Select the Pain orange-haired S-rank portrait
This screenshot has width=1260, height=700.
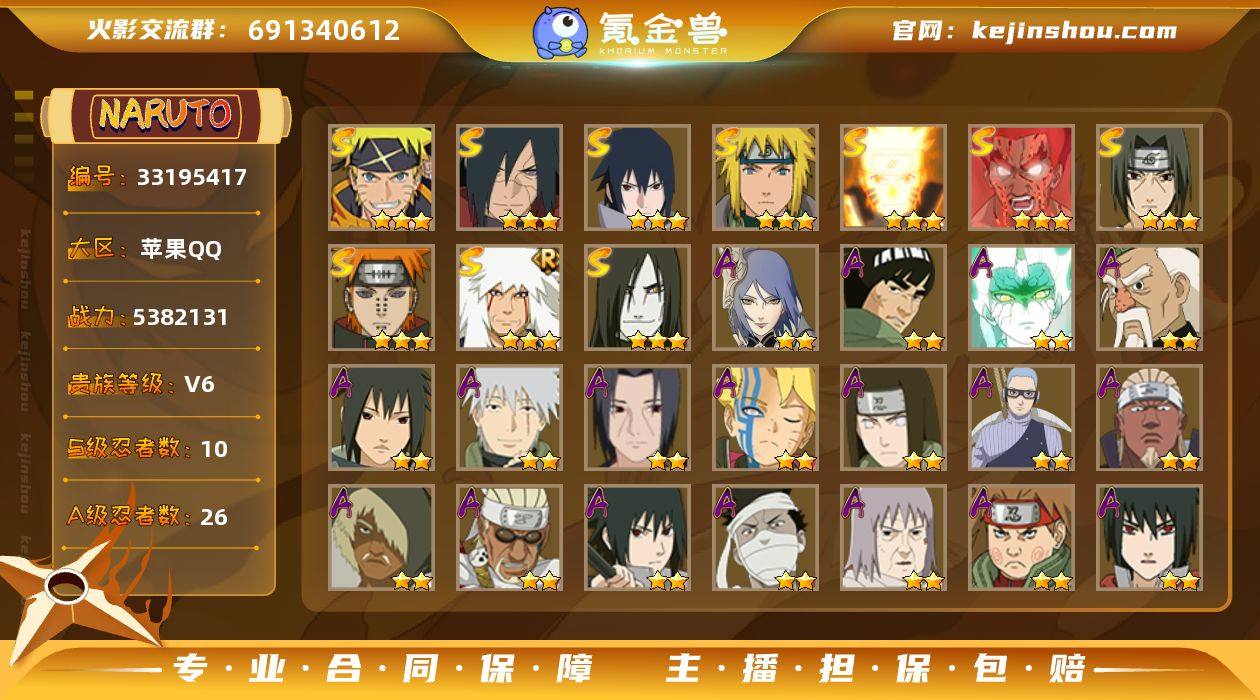381,297
